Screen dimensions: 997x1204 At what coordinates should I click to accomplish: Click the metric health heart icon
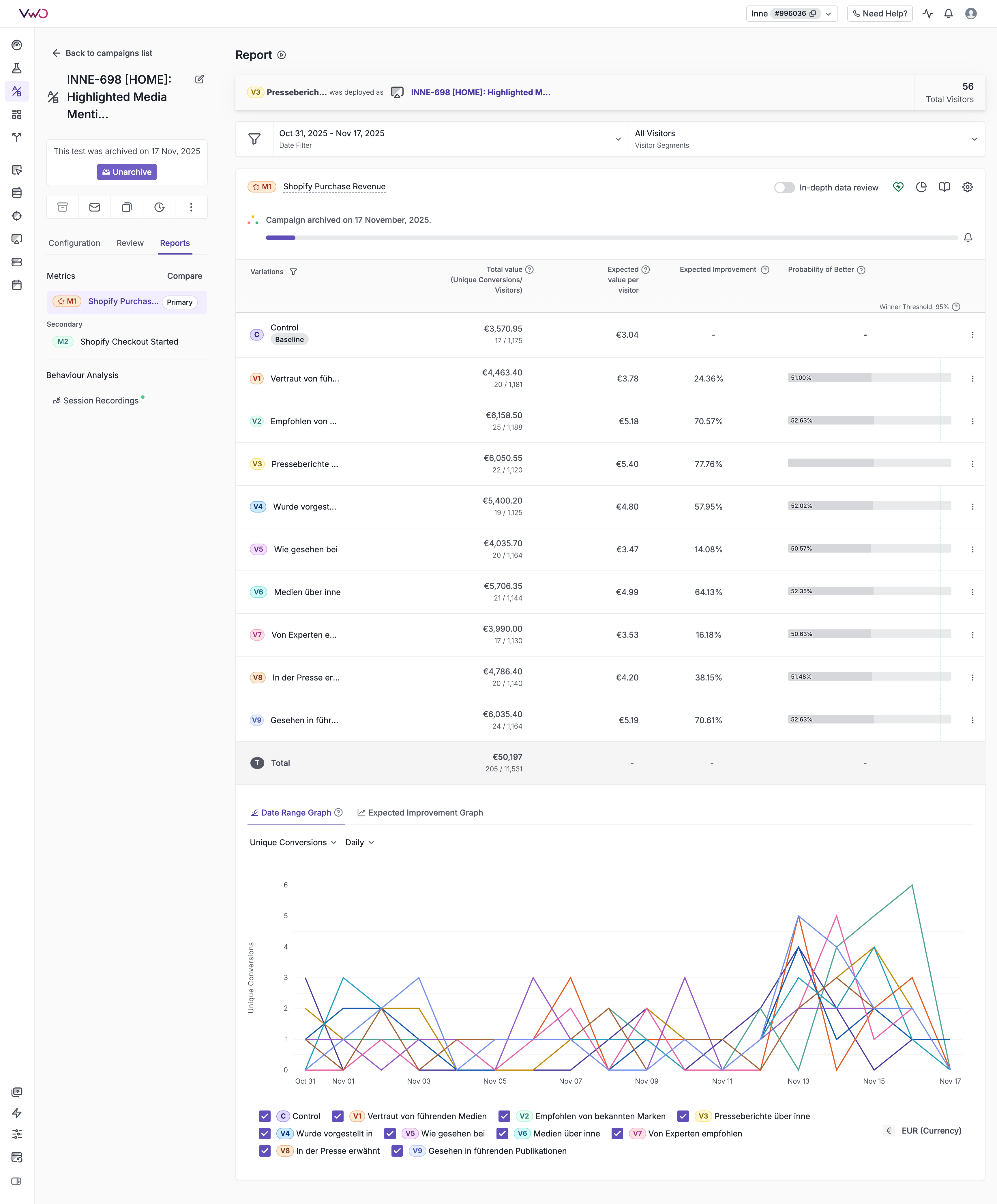tap(898, 188)
